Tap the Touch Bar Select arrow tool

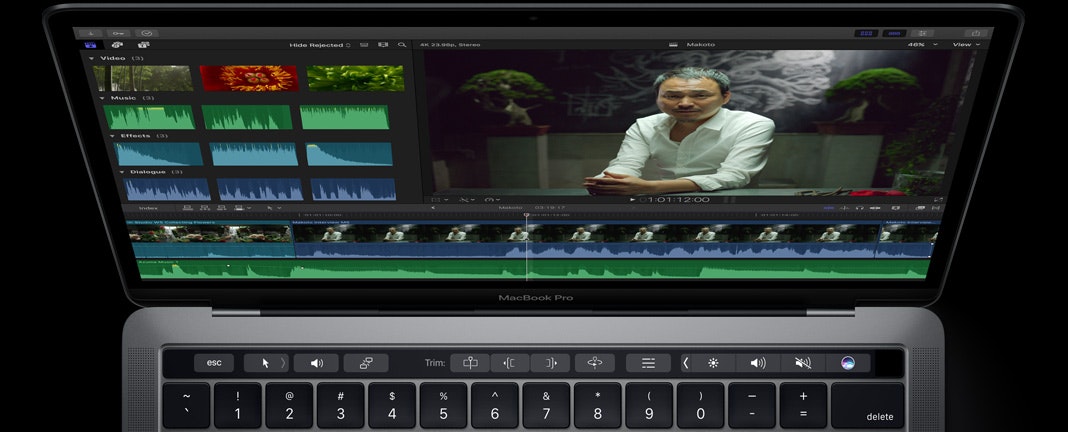pos(265,363)
